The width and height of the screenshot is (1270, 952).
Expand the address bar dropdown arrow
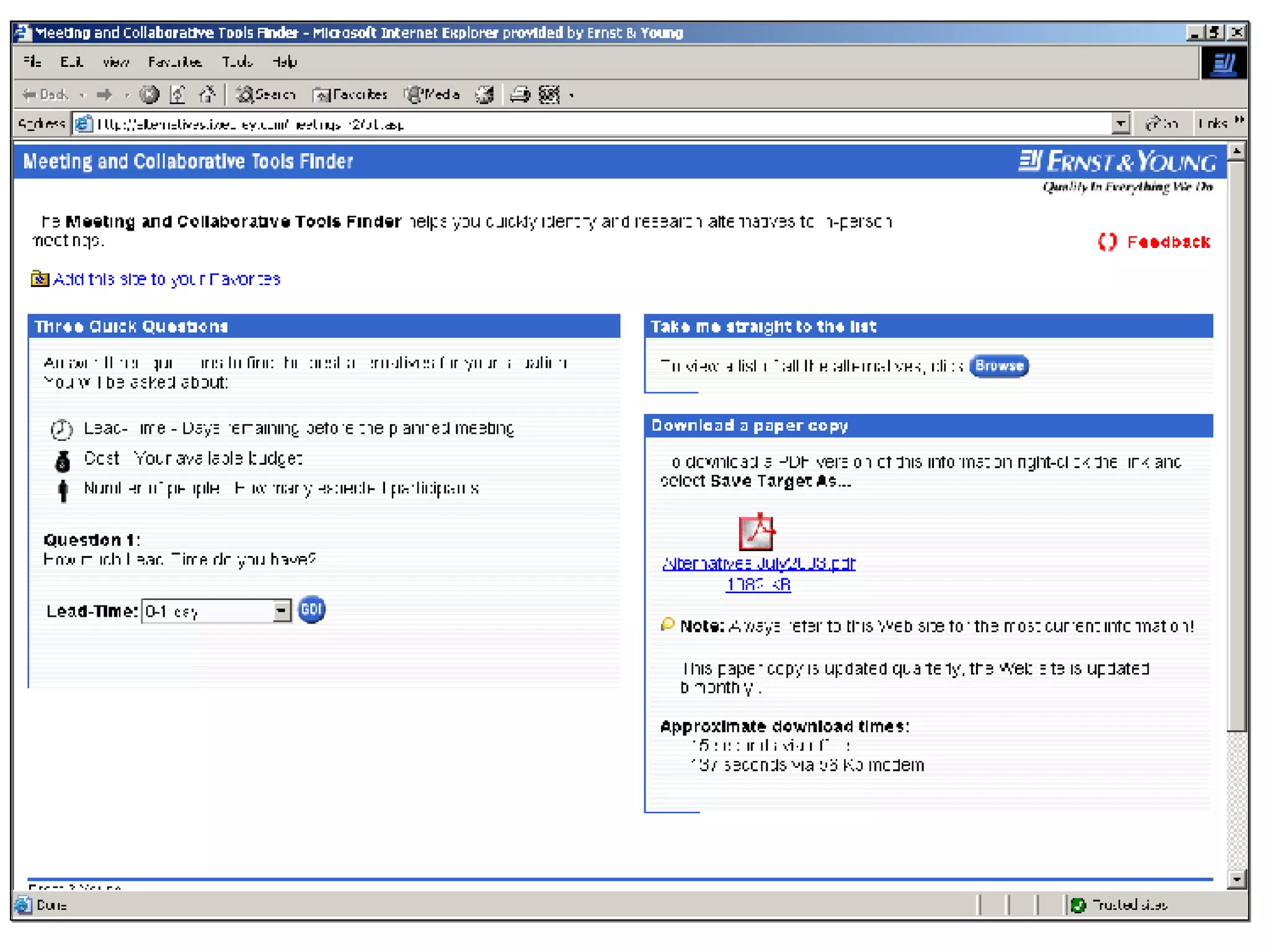pyautogui.click(x=1120, y=124)
